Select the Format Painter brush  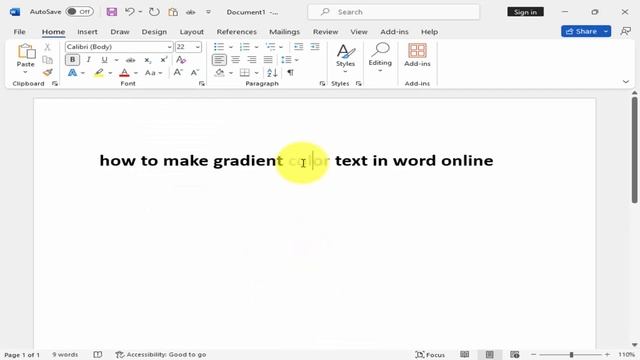(x=47, y=73)
